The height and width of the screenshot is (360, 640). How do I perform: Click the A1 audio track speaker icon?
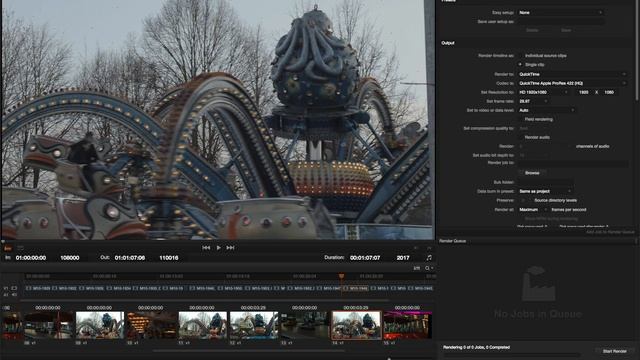click(14, 294)
